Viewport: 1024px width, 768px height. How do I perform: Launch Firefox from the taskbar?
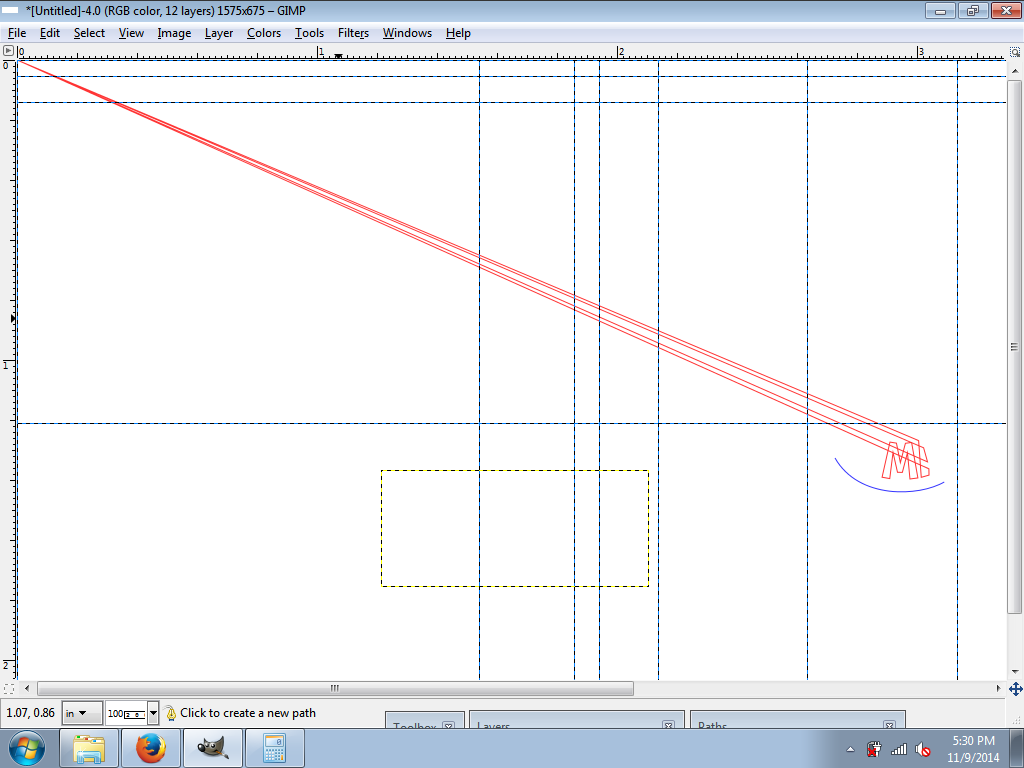click(x=151, y=748)
